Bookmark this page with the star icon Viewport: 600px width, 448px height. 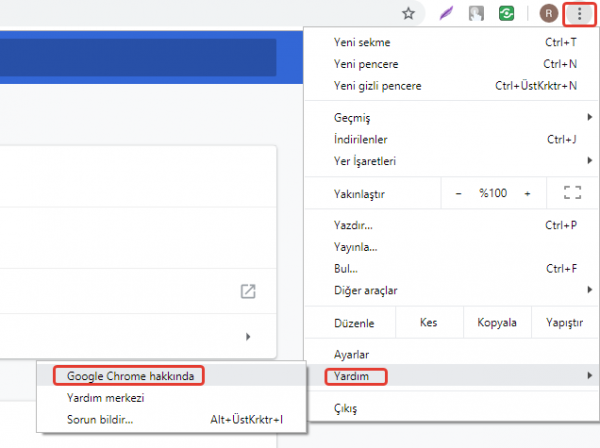tap(408, 14)
